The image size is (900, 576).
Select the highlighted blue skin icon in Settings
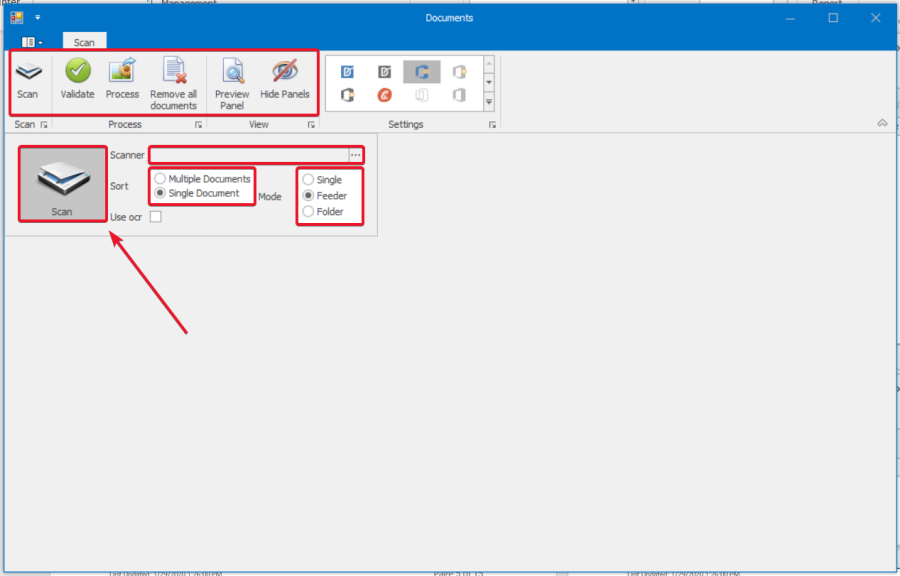(421, 72)
